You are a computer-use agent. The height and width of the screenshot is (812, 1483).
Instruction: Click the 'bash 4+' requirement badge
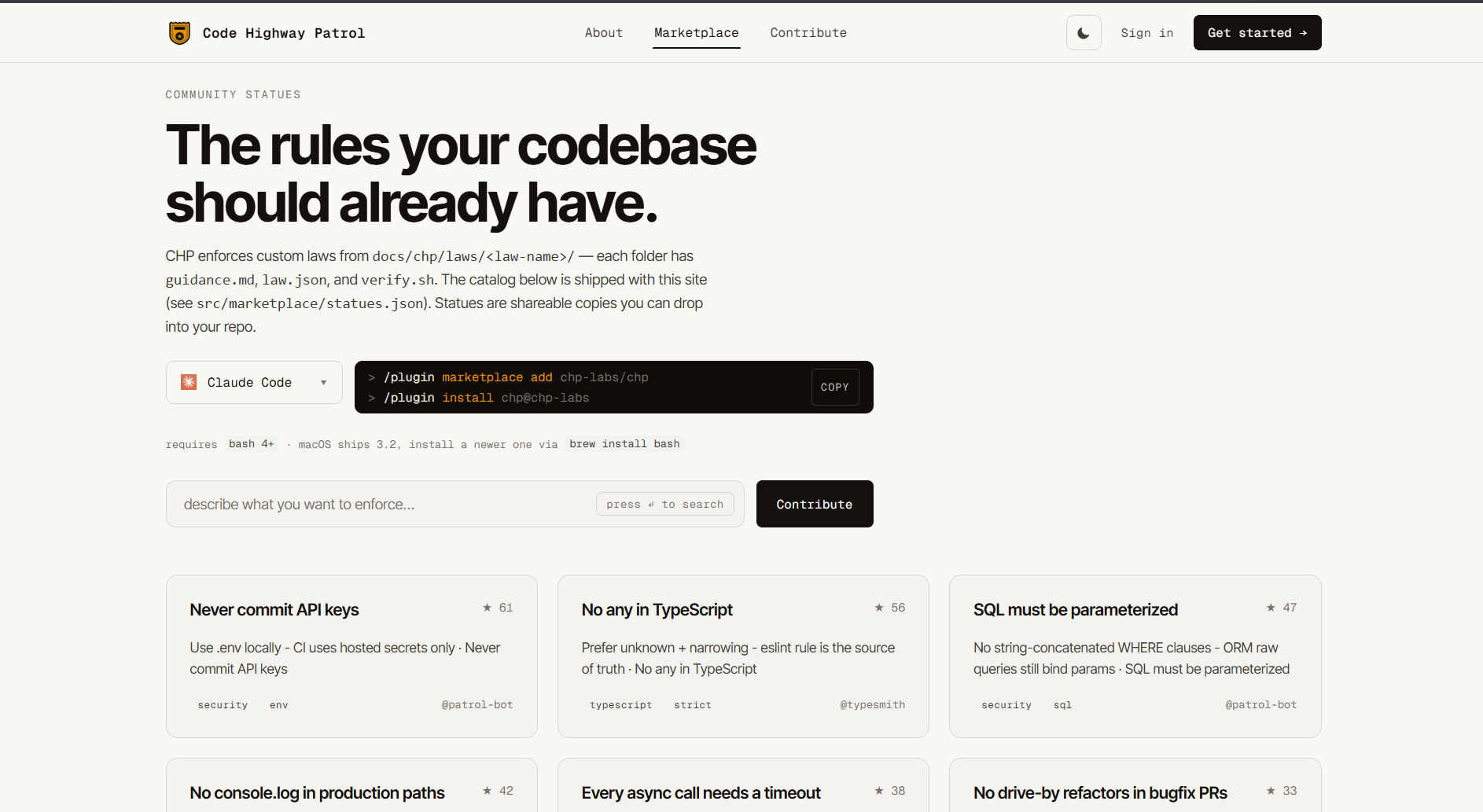(x=252, y=444)
